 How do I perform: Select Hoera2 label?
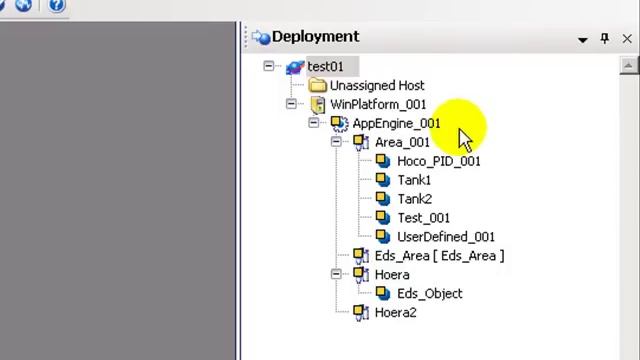click(x=396, y=313)
